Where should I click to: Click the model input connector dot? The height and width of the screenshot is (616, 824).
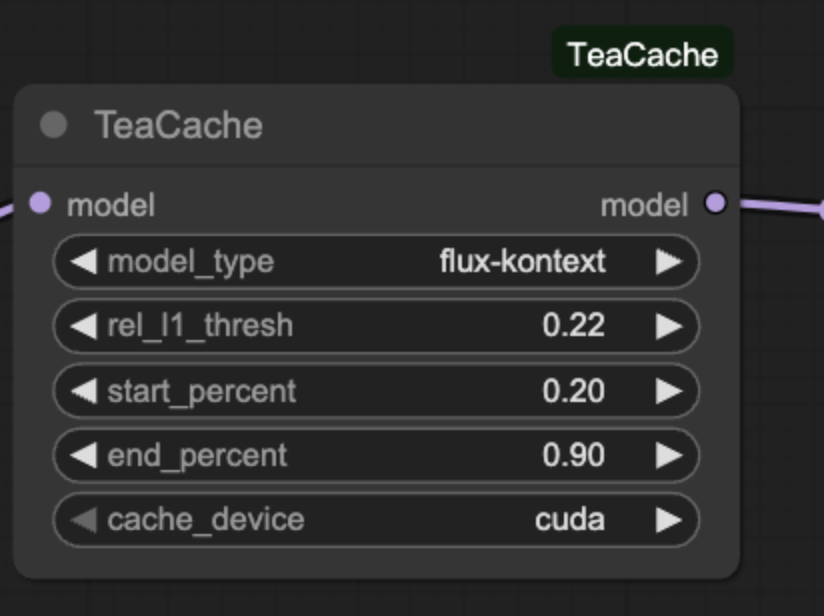pyautogui.click(x=40, y=204)
